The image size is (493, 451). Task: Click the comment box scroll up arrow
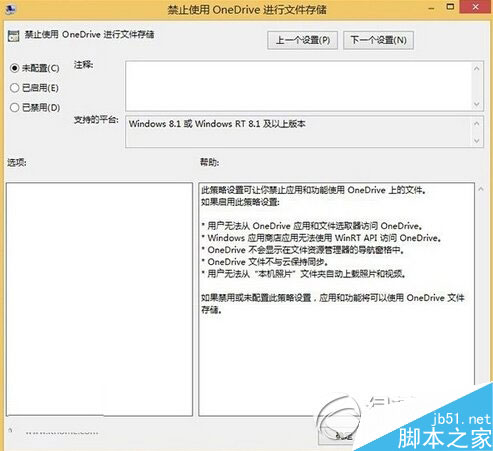tap(477, 68)
